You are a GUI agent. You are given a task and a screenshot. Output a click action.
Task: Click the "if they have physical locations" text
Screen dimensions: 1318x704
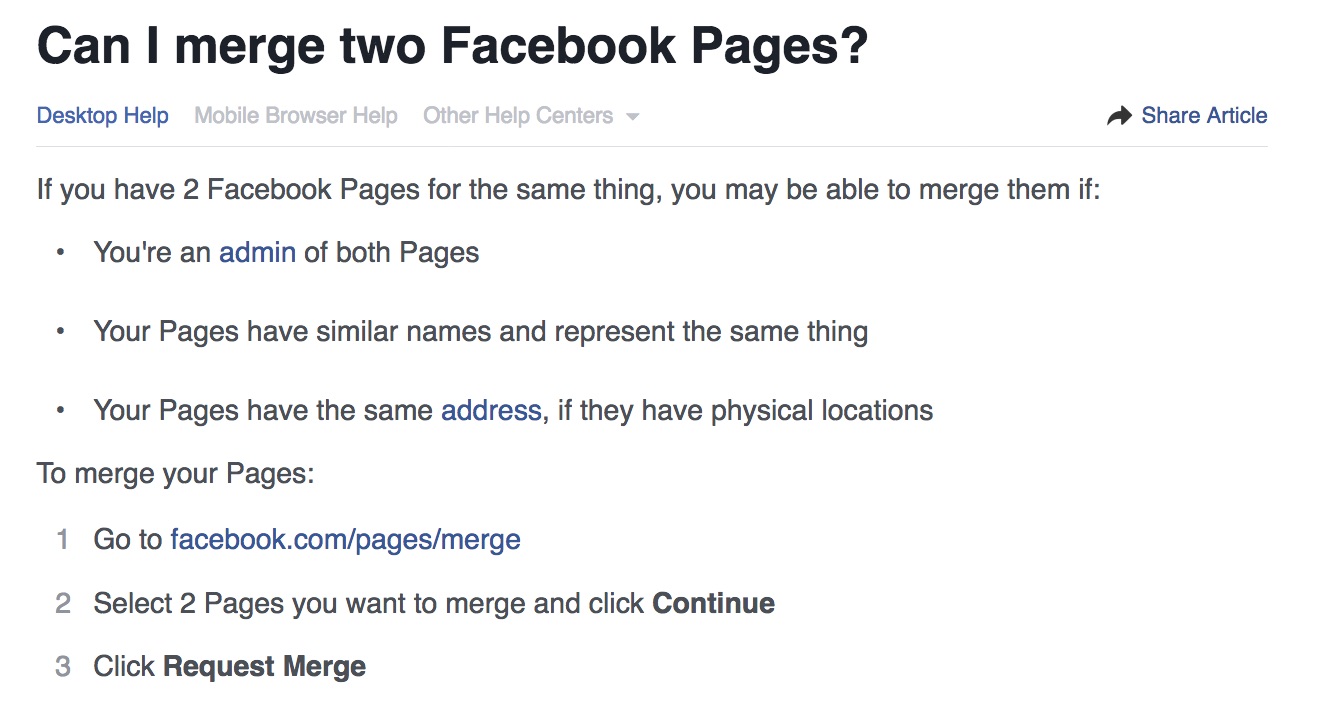[745, 411]
